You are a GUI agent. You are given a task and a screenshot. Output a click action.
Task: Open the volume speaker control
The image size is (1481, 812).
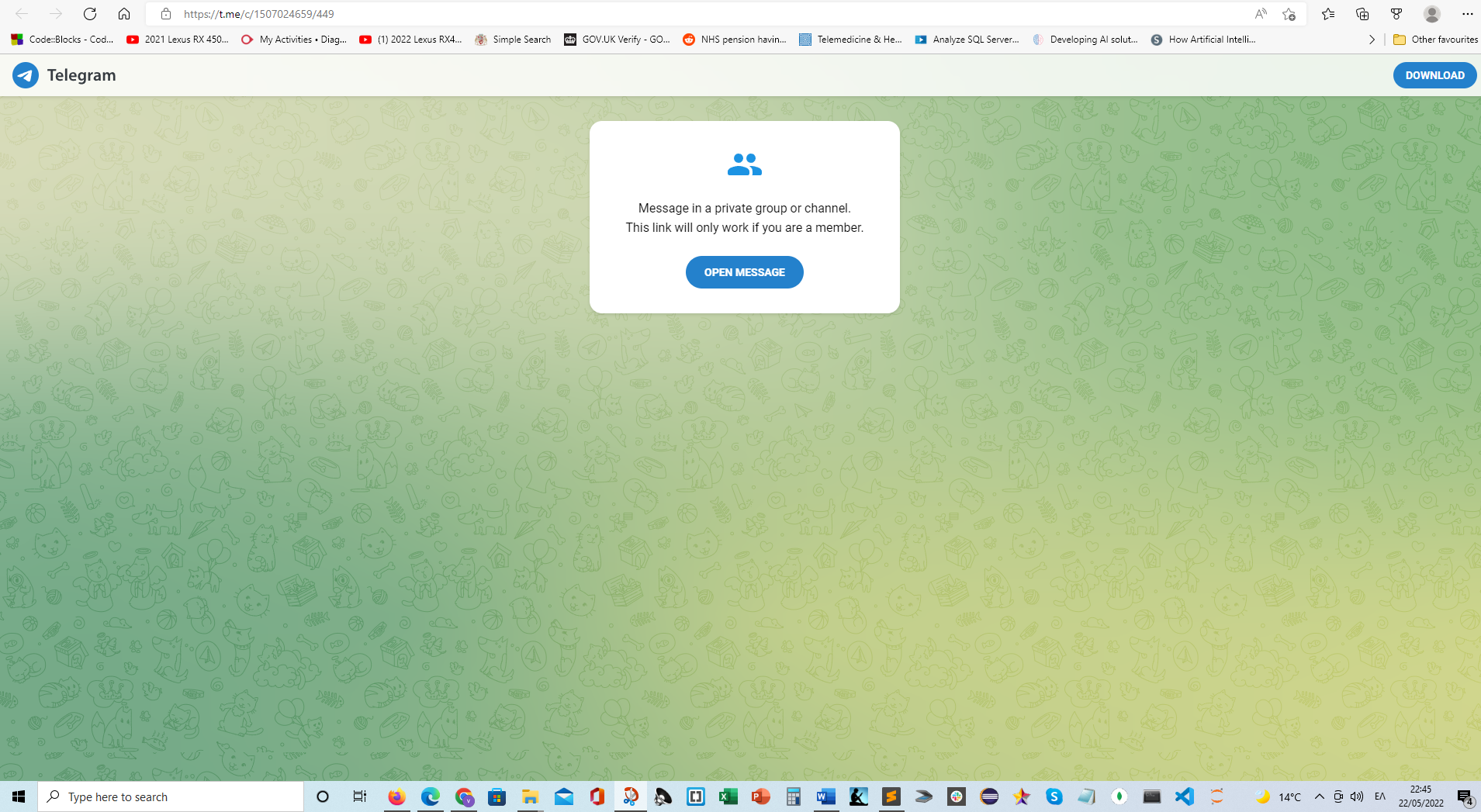[x=1357, y=796]
